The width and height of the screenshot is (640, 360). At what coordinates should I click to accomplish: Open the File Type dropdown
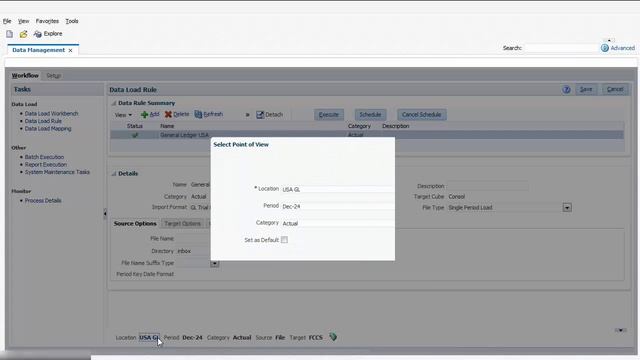pyautogui.click(x=567, y=208)
